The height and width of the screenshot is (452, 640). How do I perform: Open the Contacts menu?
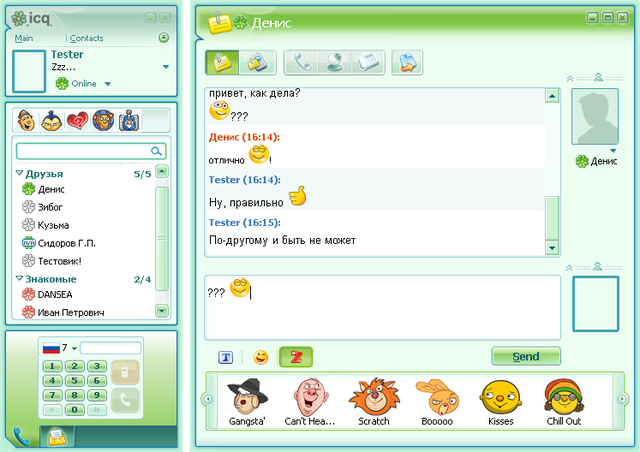[x=86, y=38]
